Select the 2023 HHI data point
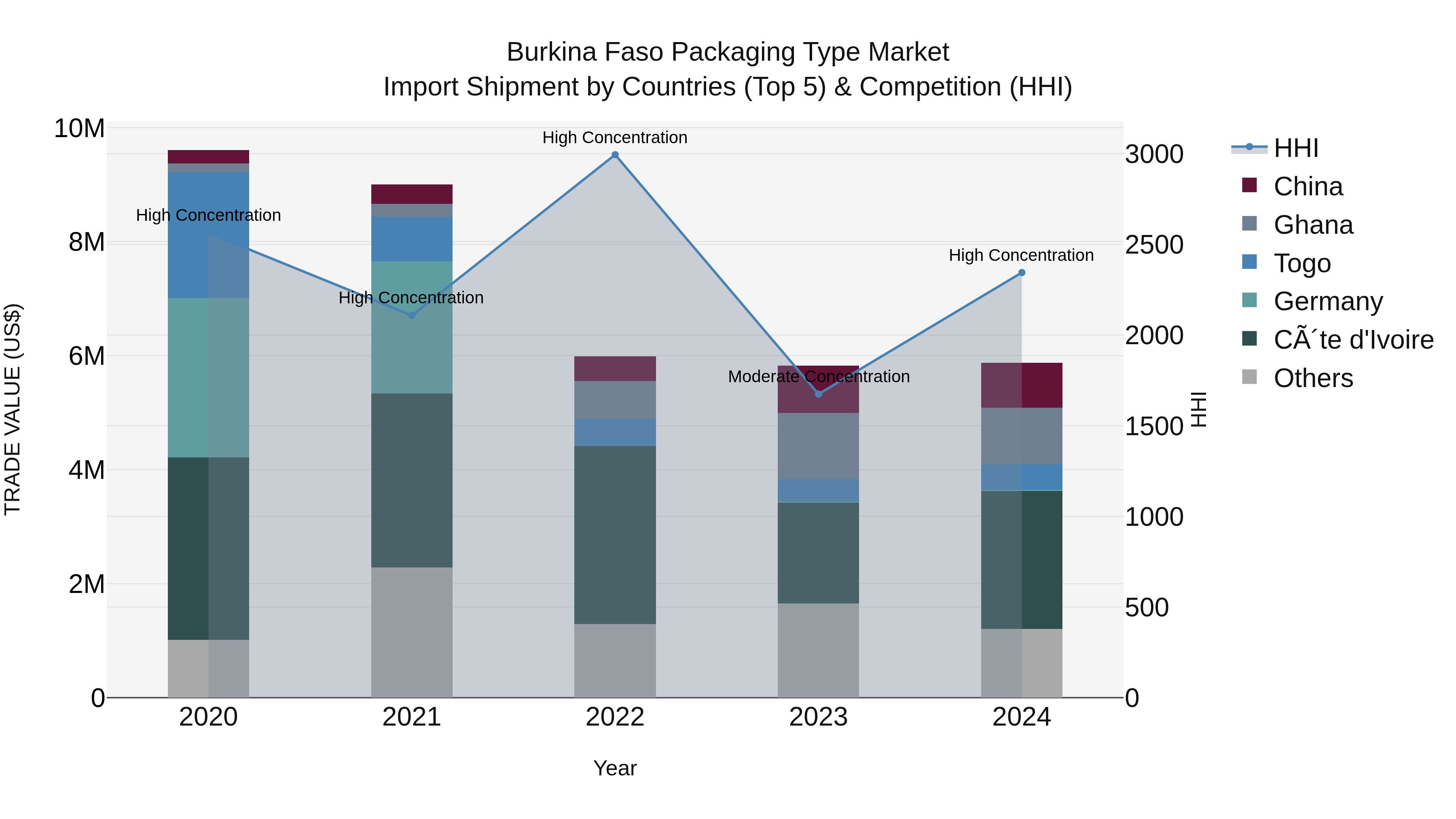The image size is (1456, 819). [818, 394]
